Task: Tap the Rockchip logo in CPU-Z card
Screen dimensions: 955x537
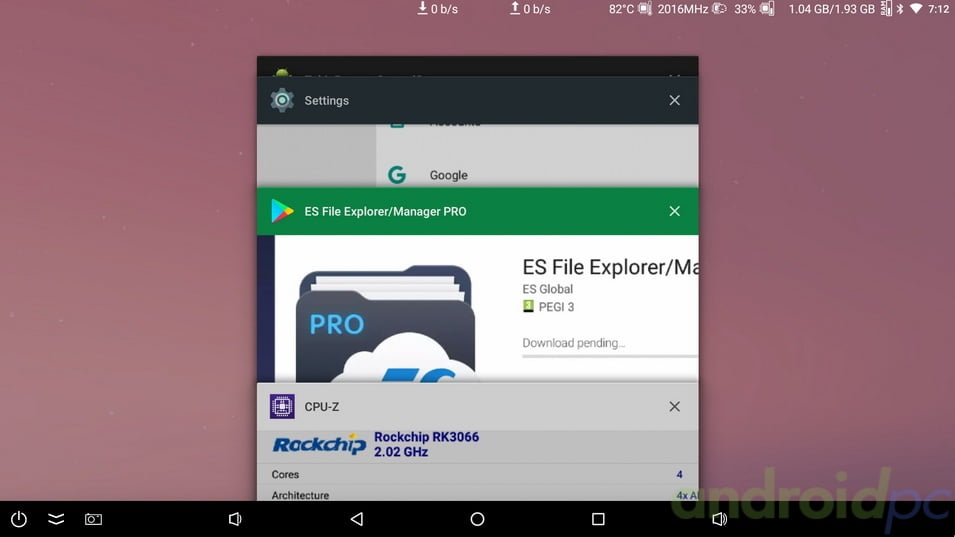Action: pyautogui.click(x=319, y=444)
